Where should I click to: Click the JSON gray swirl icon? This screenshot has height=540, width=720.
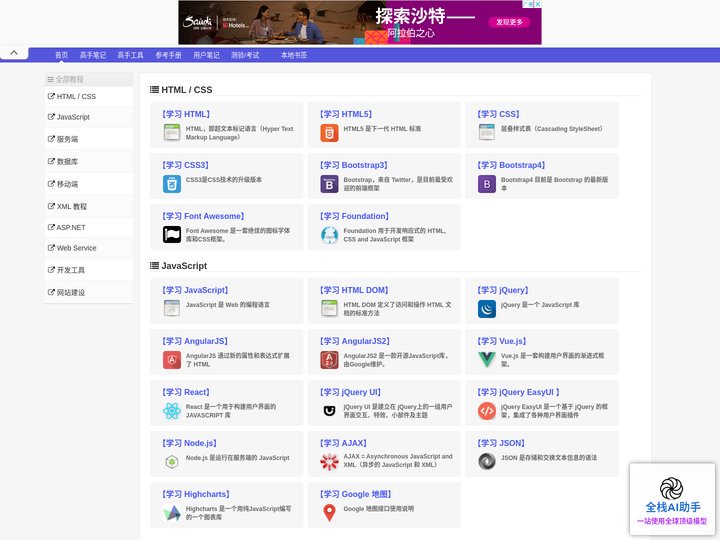click(x=487, y=461)
